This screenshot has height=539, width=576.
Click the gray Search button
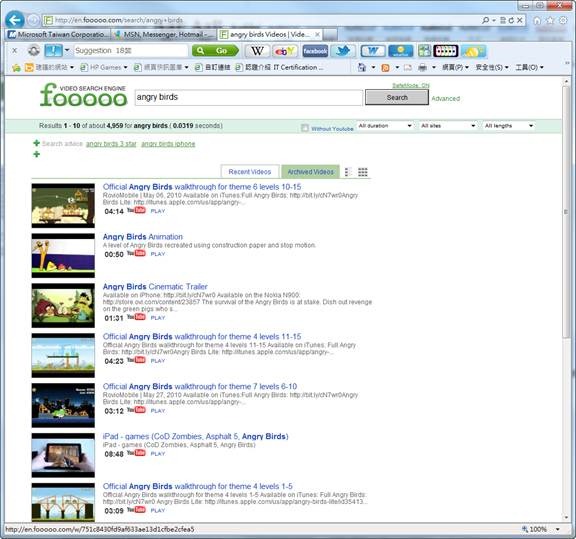397,97
